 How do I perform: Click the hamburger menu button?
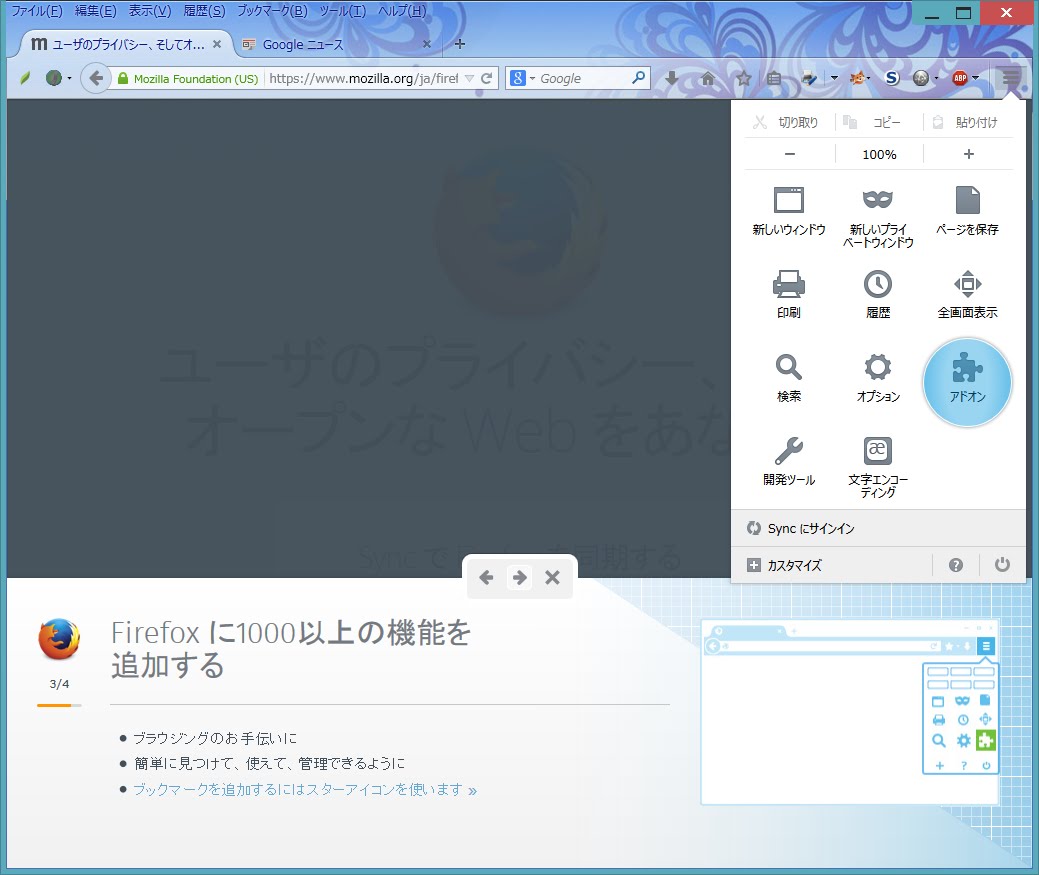click(1011, 78)
